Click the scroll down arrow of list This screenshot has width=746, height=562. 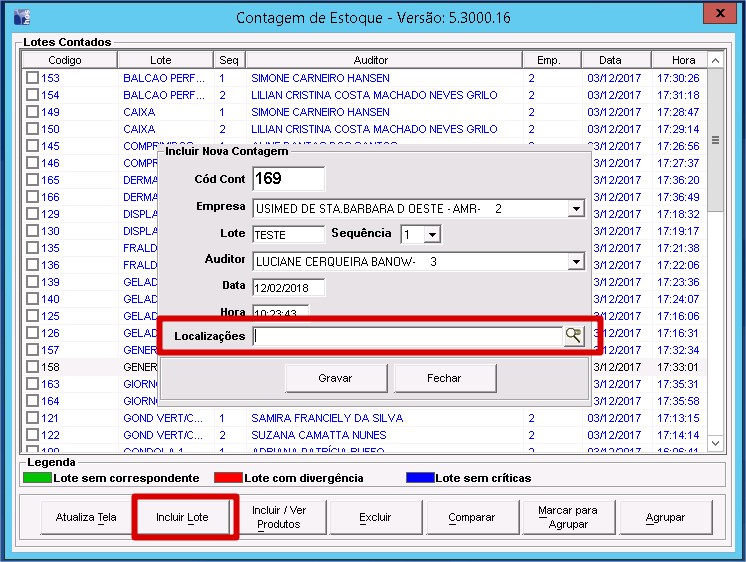click(715, 441)
